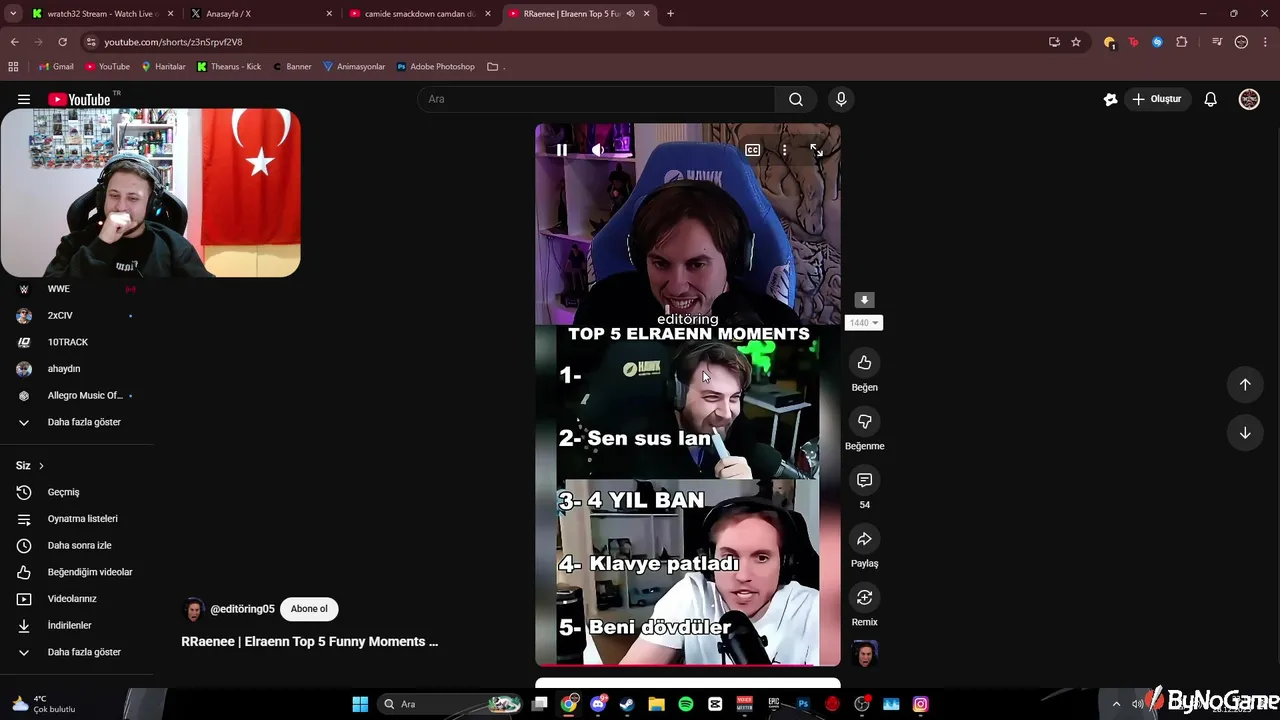Click the address bar URL
Image resolution: width=1280 pixels, height=720 pixels.
(x=173, y=42)
